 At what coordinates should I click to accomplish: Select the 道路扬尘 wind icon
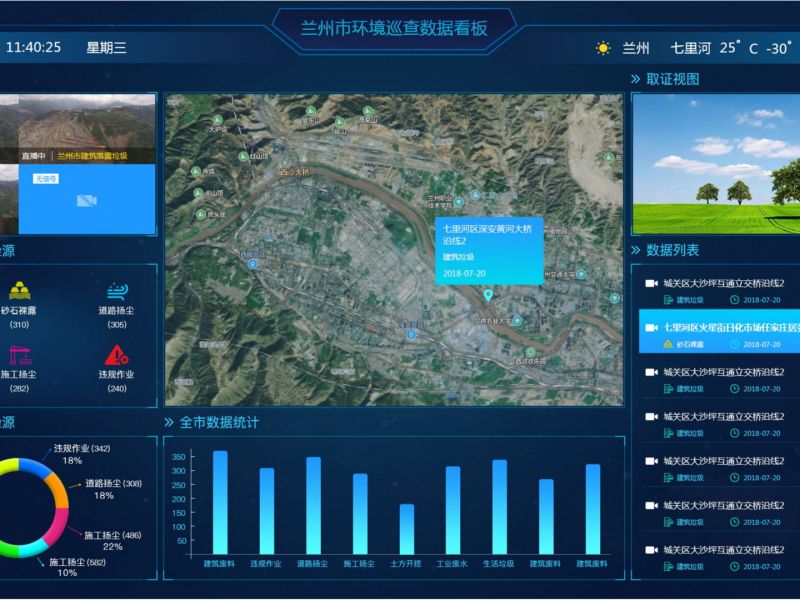(117, 291)
